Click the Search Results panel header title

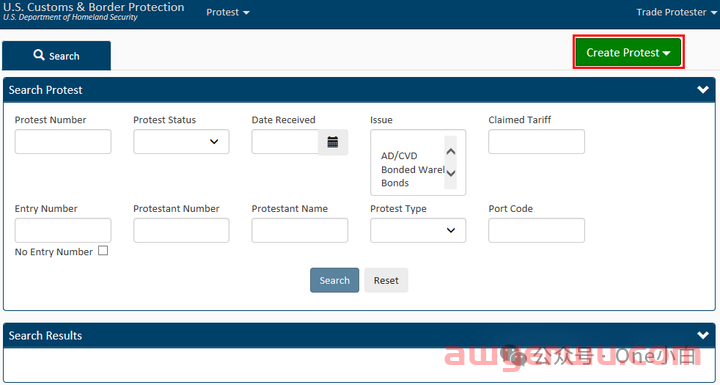45,336
